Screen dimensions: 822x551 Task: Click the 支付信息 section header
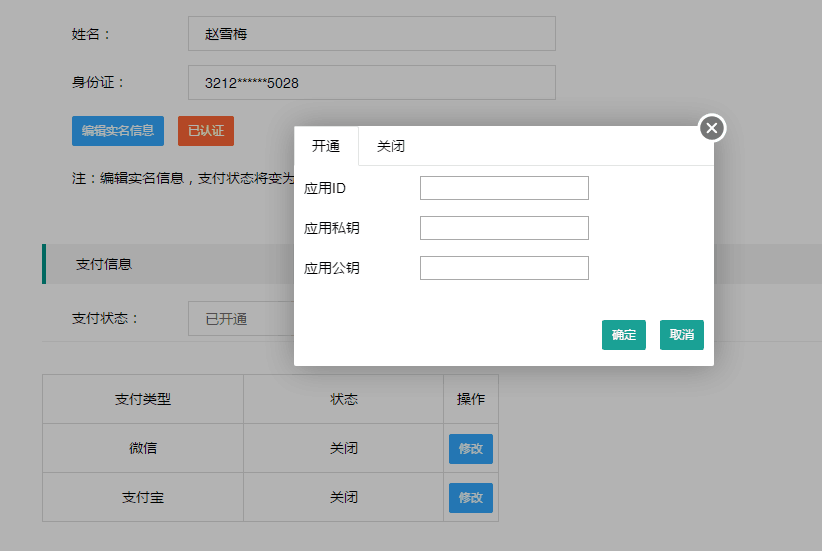click(x=104, y=265)
